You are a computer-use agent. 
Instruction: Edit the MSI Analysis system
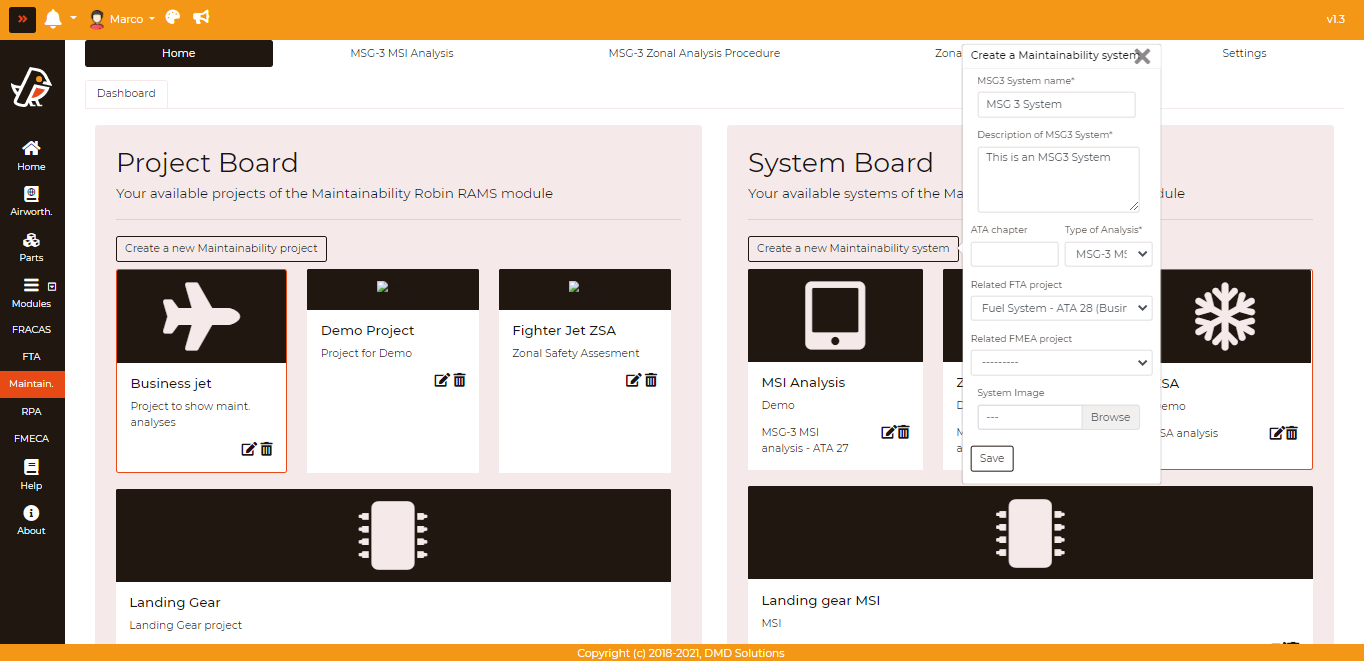pyautogui.click(x=887, y=432)
